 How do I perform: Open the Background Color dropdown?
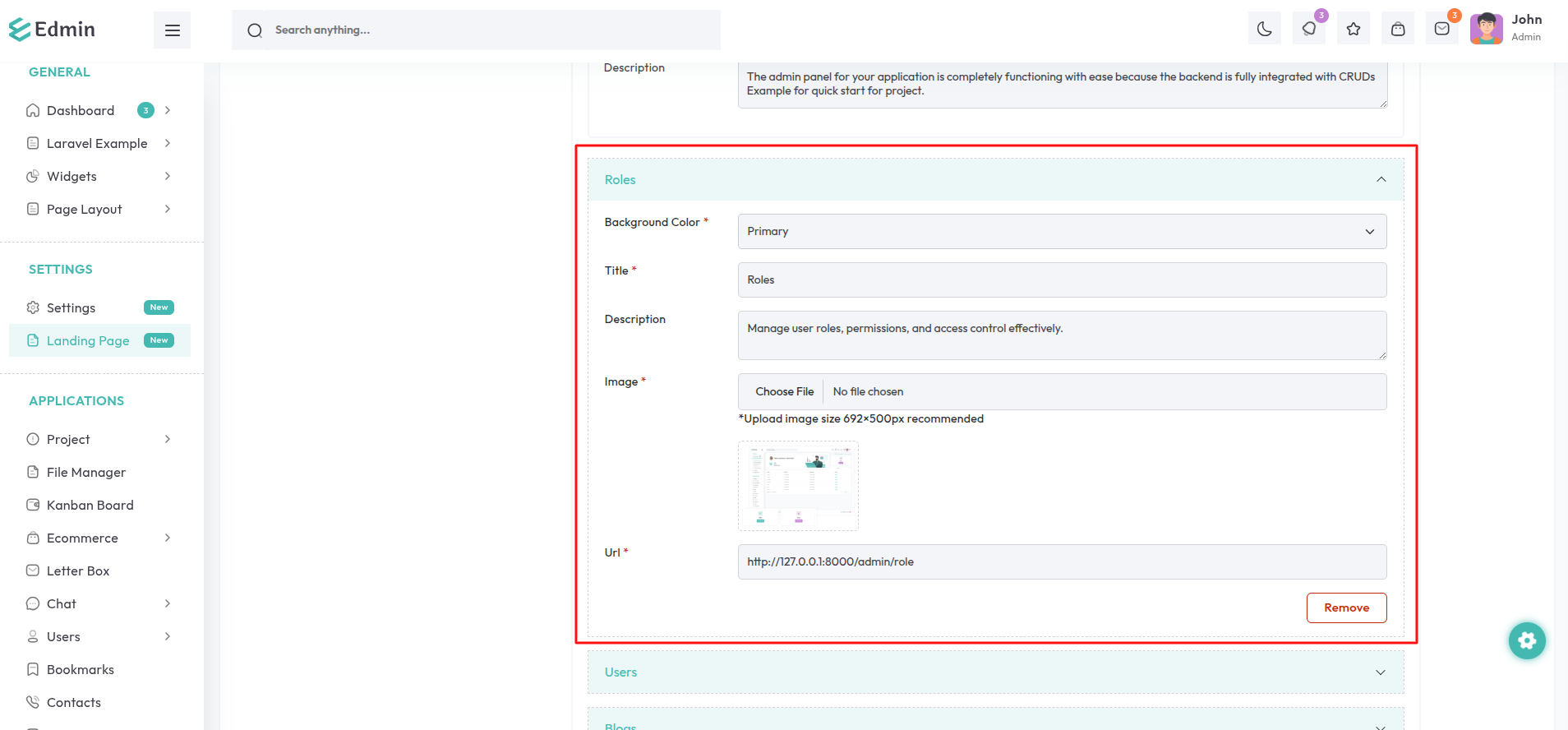pos(1061,232)
